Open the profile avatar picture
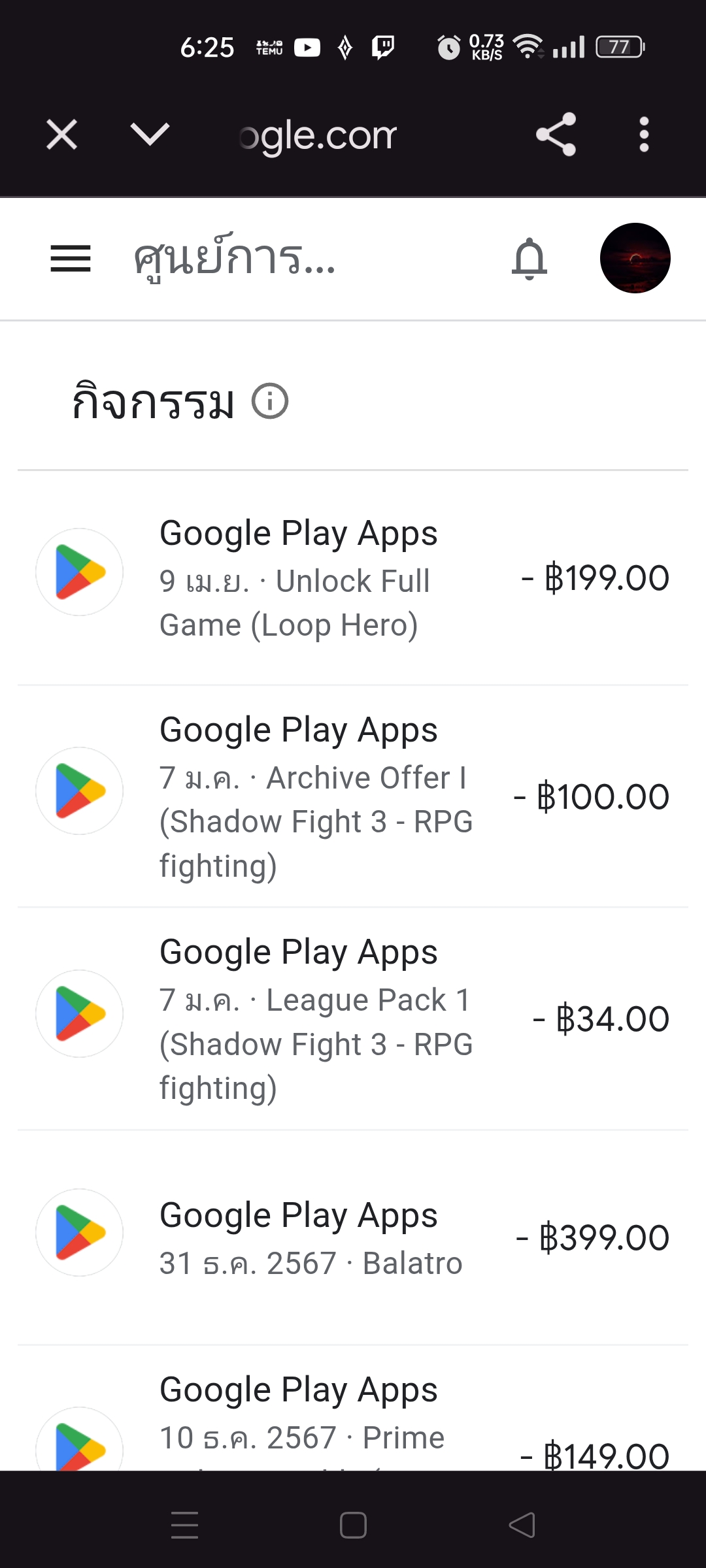The width and height of the screenshot is (706, 1568). point(635,258)
